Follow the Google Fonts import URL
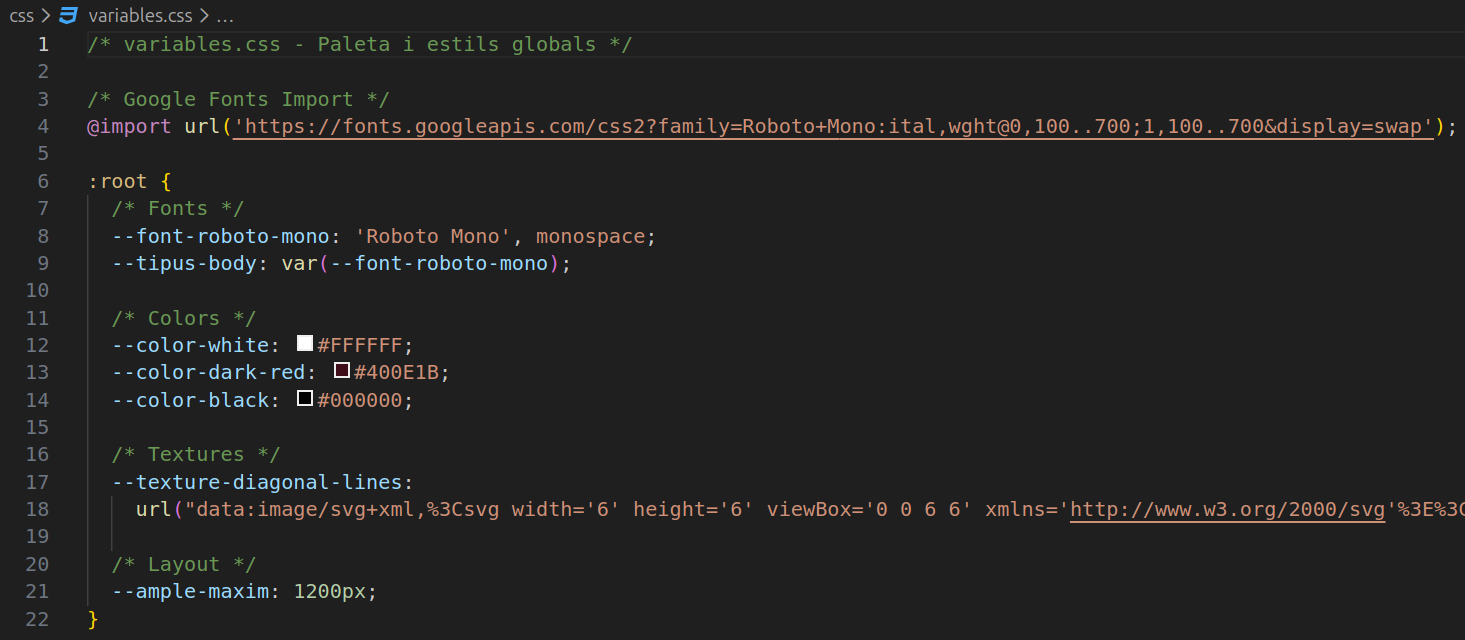Screen dimensions: 1465x640 pyautogui.click(x=834, y=126)
